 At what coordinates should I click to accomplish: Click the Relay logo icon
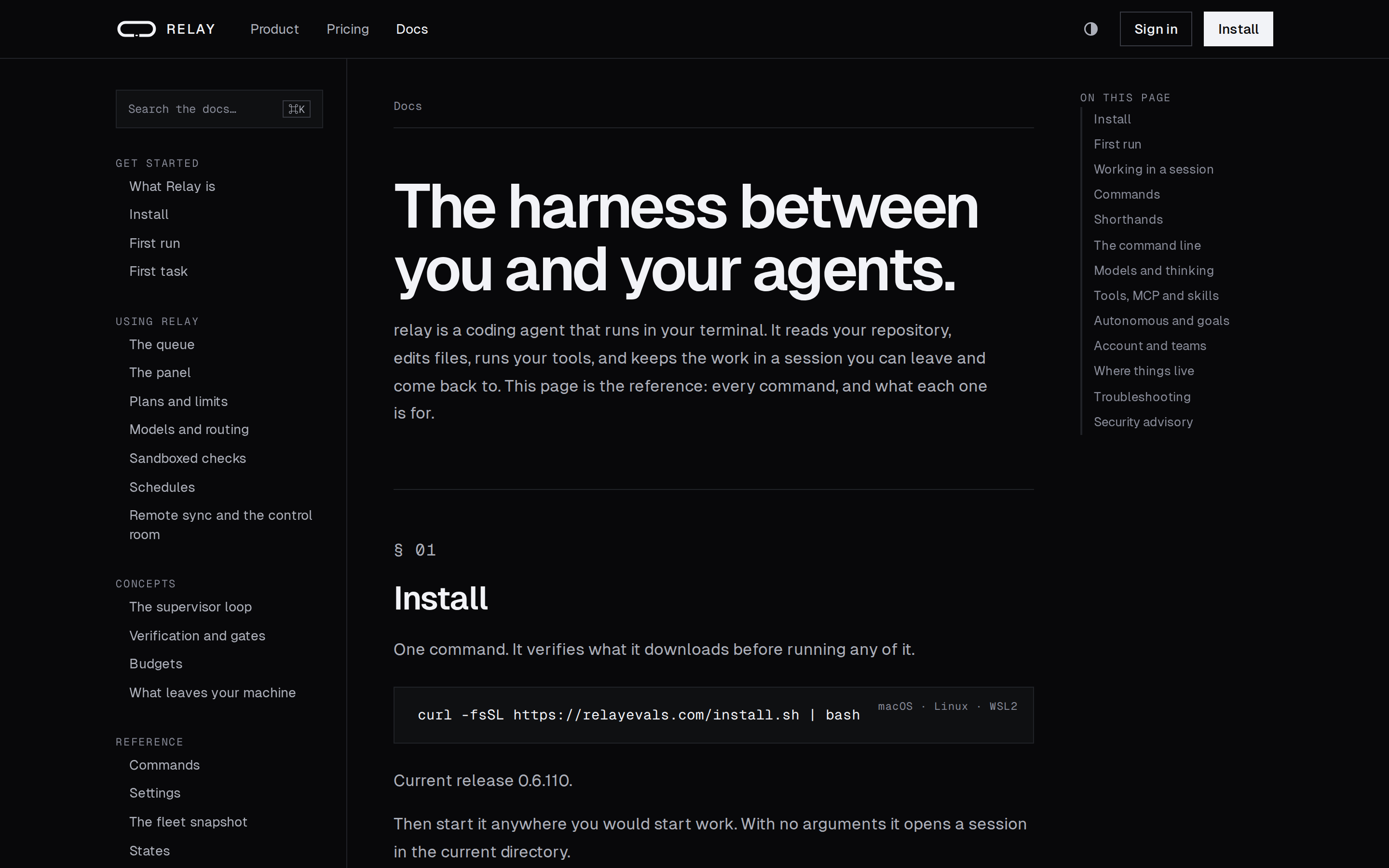(x=136, y=29)
